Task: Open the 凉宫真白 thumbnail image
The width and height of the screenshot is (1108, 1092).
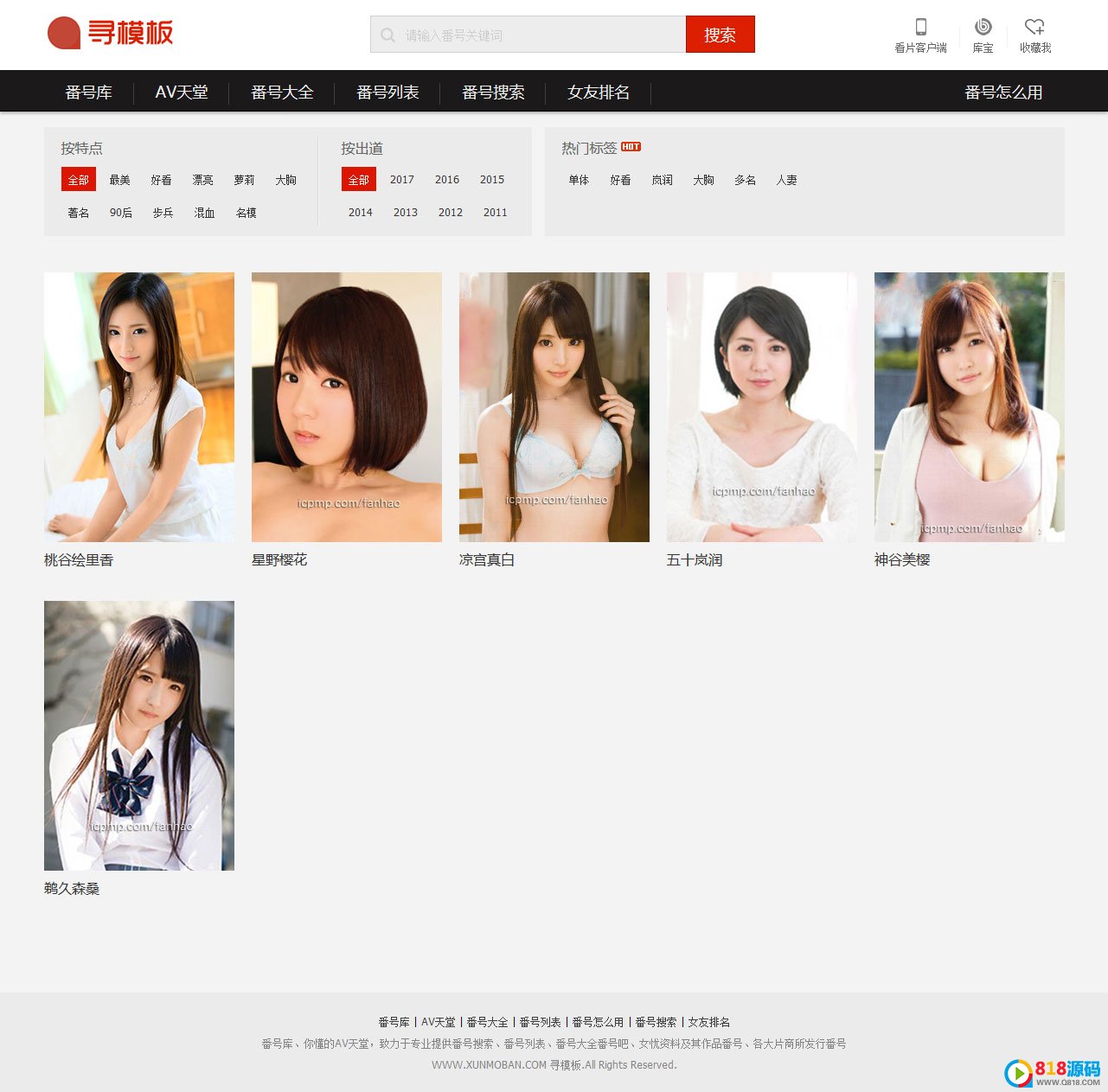Action: (554, 407)
